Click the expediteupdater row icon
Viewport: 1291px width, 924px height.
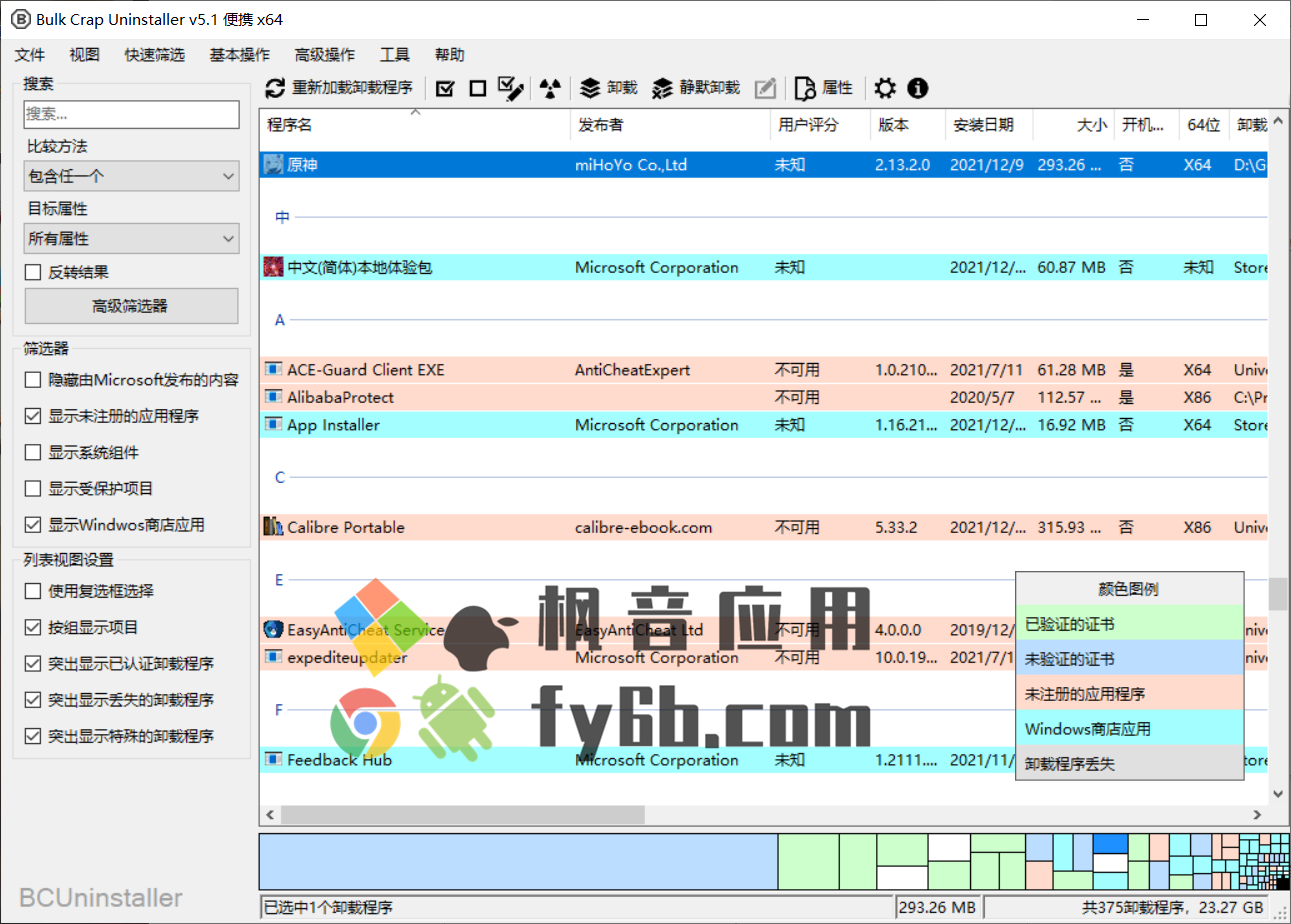(273, 657)
